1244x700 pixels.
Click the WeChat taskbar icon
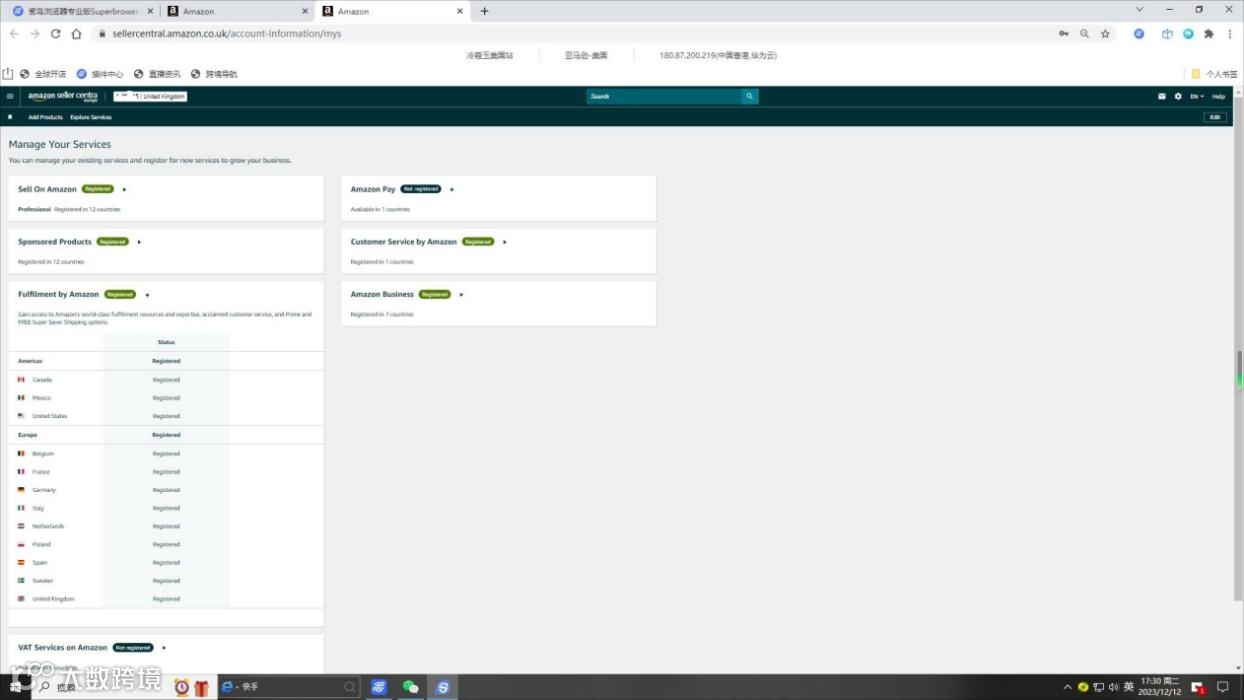[x=410, y=687]
